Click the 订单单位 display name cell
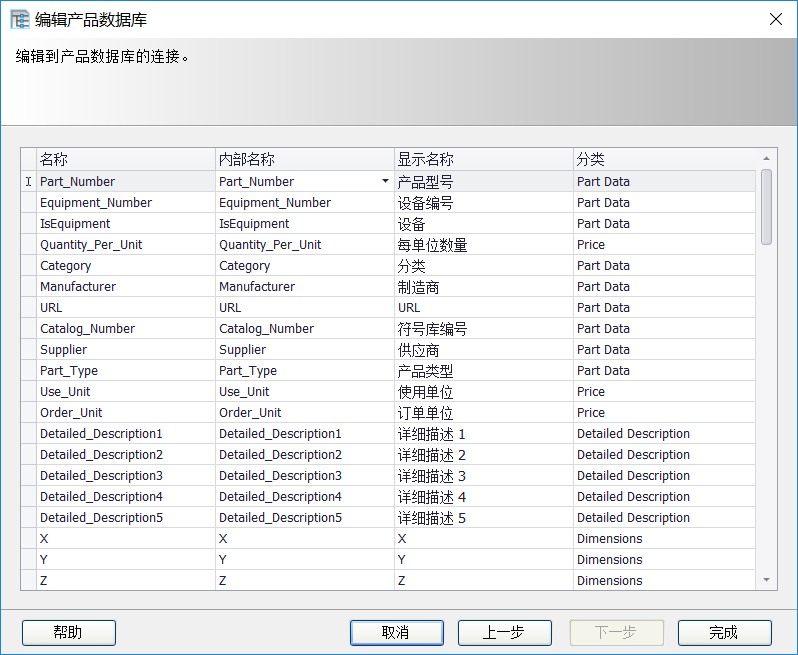The width and height of the screenshot is (798, 655). pyautogui.click(x=483, y=413)
